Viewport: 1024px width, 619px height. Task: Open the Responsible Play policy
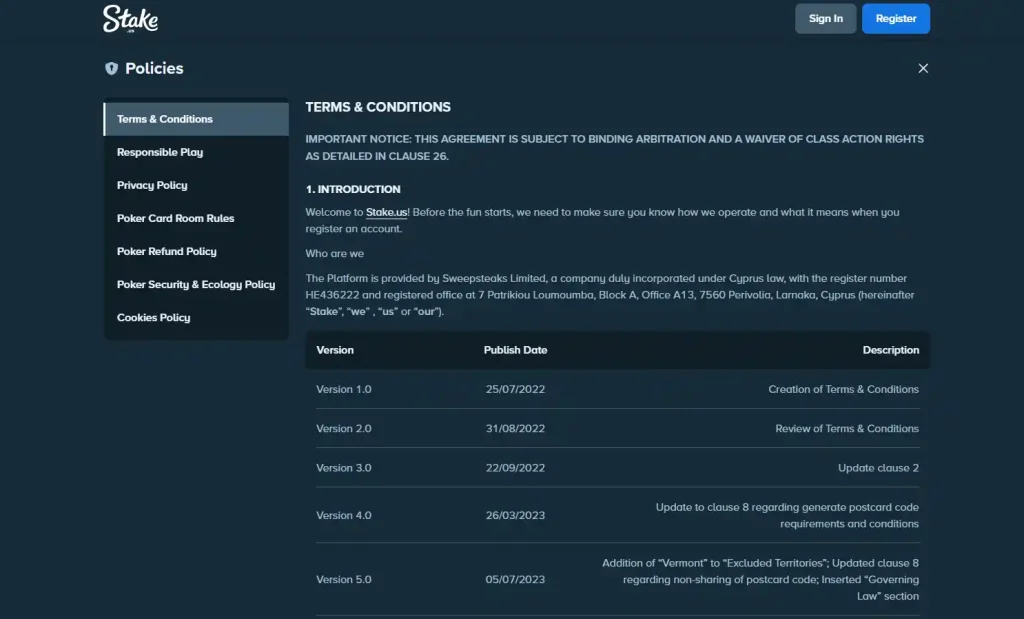pyautogui.click(x=196, y=152)
